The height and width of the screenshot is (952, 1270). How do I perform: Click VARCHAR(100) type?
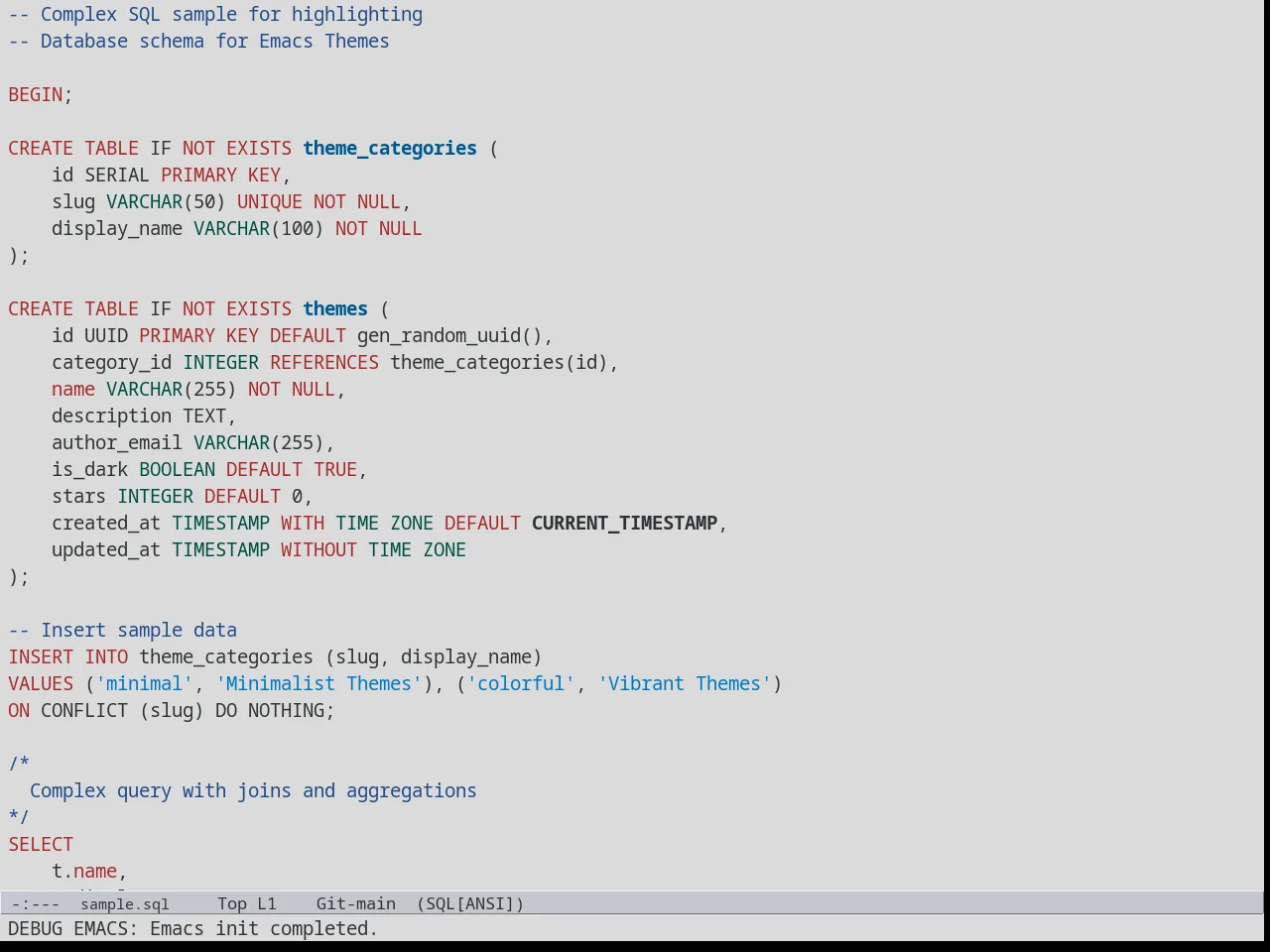pyautogui.click(x=259, y=229)
